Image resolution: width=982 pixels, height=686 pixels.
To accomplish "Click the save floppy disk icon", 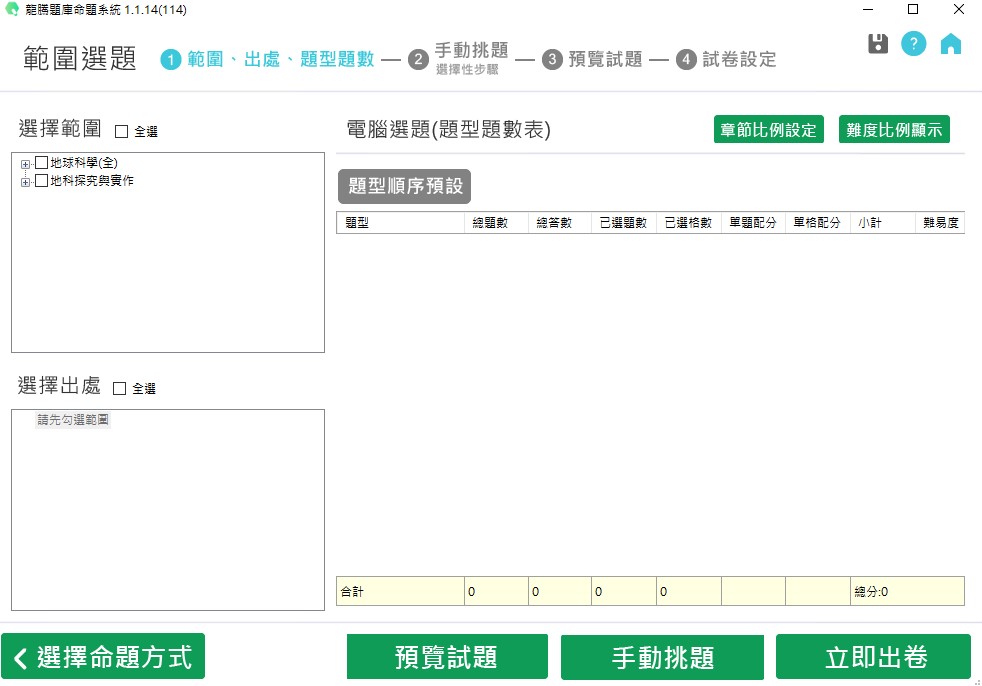I will click(878, 44).
